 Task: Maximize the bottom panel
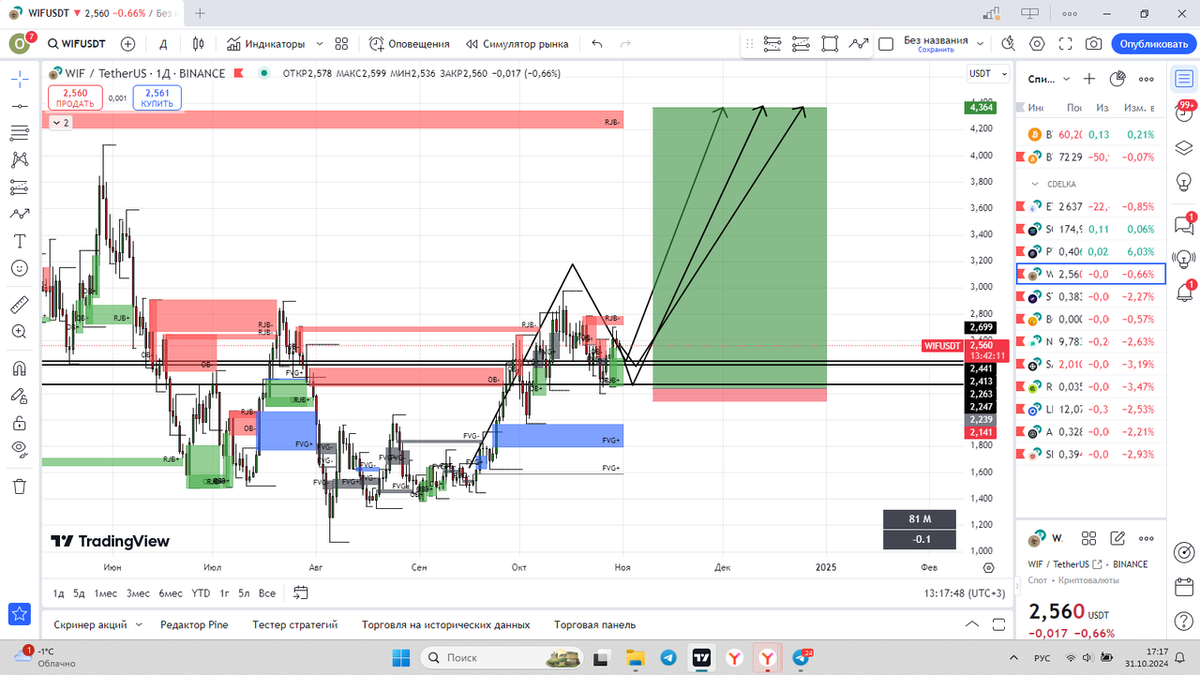pyautogui.click(x=998, y=625)
